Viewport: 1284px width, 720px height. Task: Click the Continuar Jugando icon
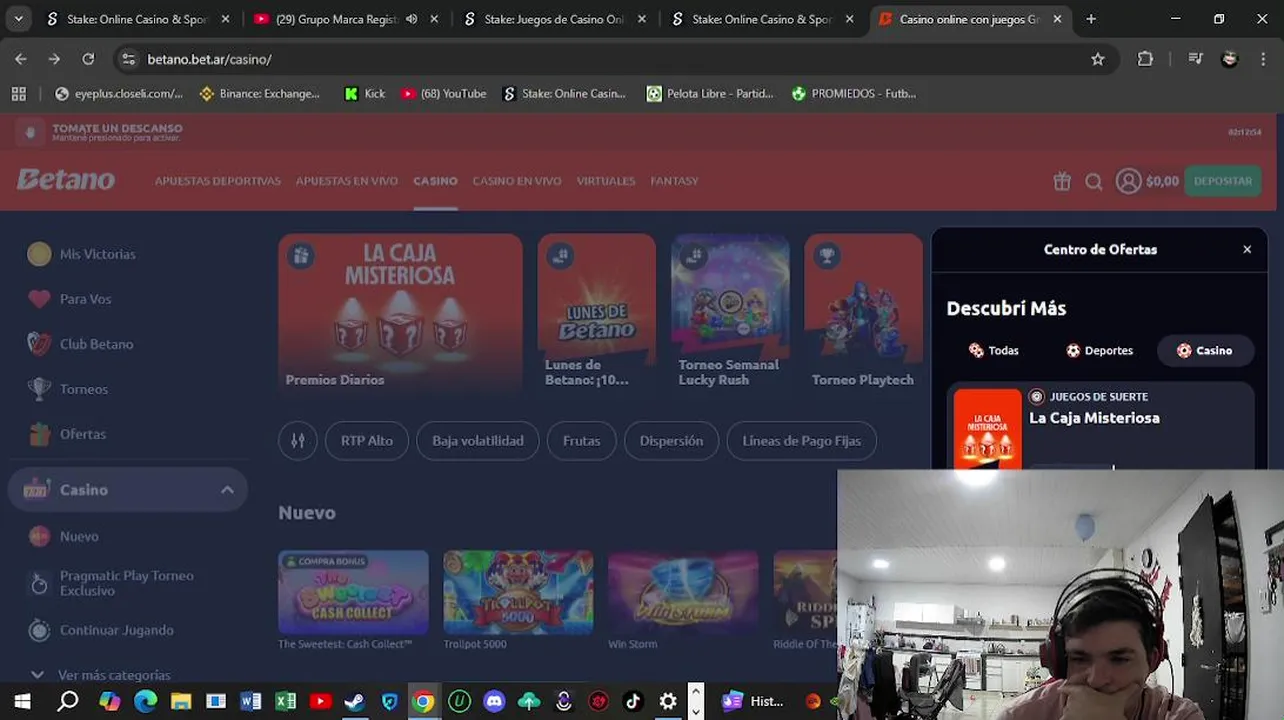pyautogui.click(x=39, y=630)
